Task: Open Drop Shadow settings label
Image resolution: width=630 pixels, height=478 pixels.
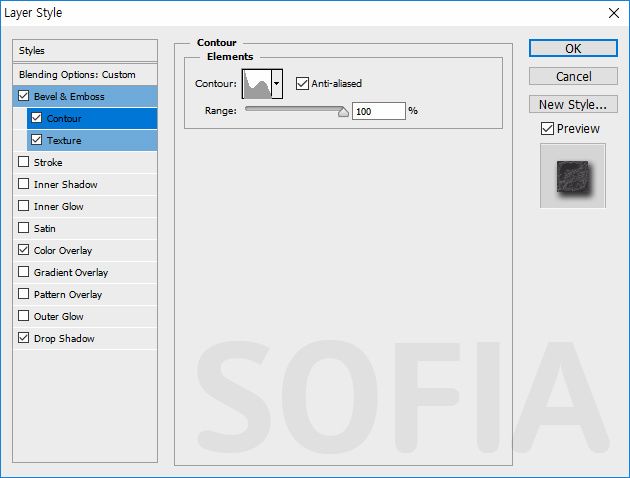Action: 64,339
